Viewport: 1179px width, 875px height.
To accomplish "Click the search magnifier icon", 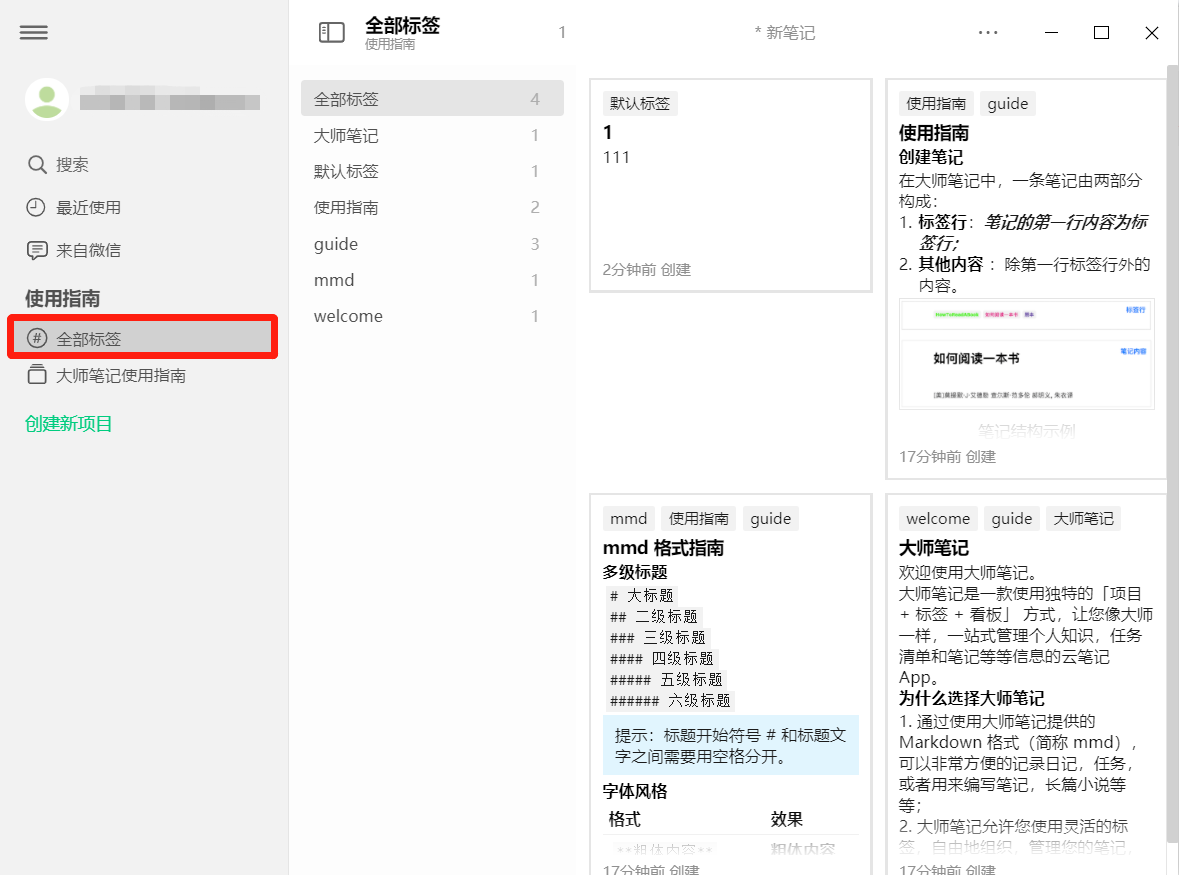I will click(37, 164).
